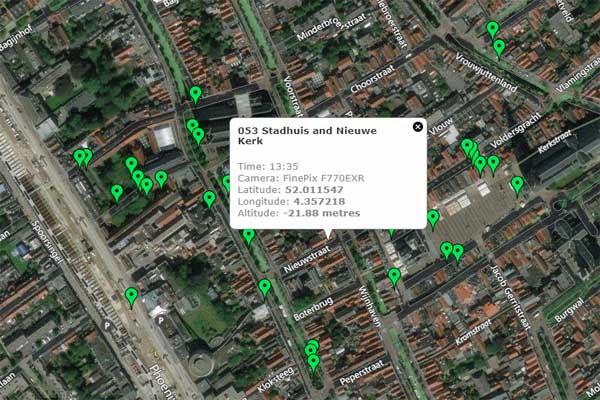Select the green marker directly right of the popup edge
600x400 pixels.
[x=433, y=219]
